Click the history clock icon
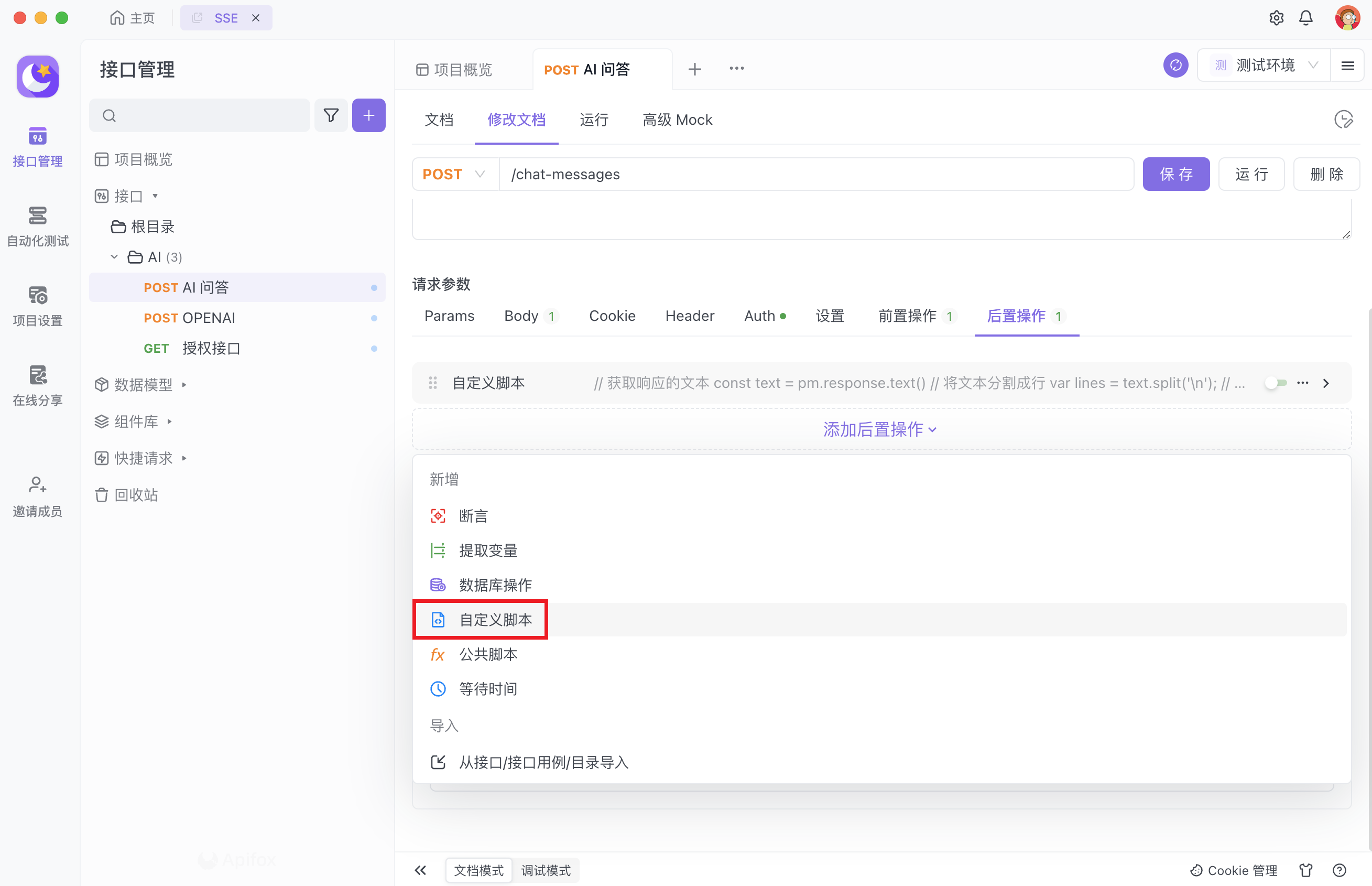Screen dimensions: 1372x886 click(x=1343, y=120)
